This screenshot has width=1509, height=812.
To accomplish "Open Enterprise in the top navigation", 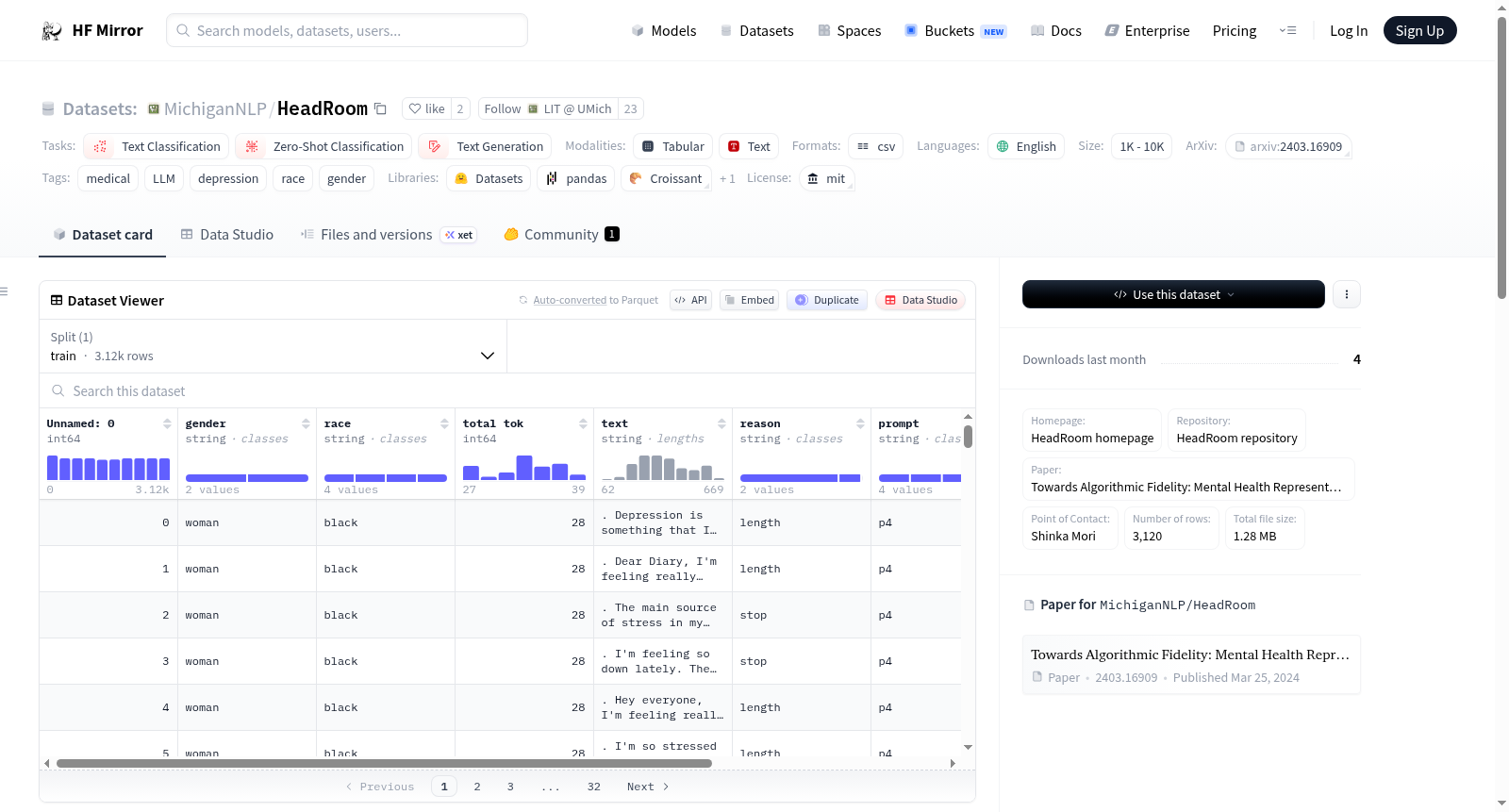I will click(x=1147, y=31).
